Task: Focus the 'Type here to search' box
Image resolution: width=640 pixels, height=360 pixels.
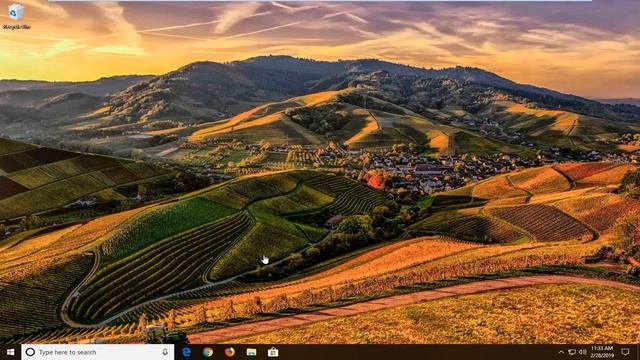Action: (x=98, y=352)
